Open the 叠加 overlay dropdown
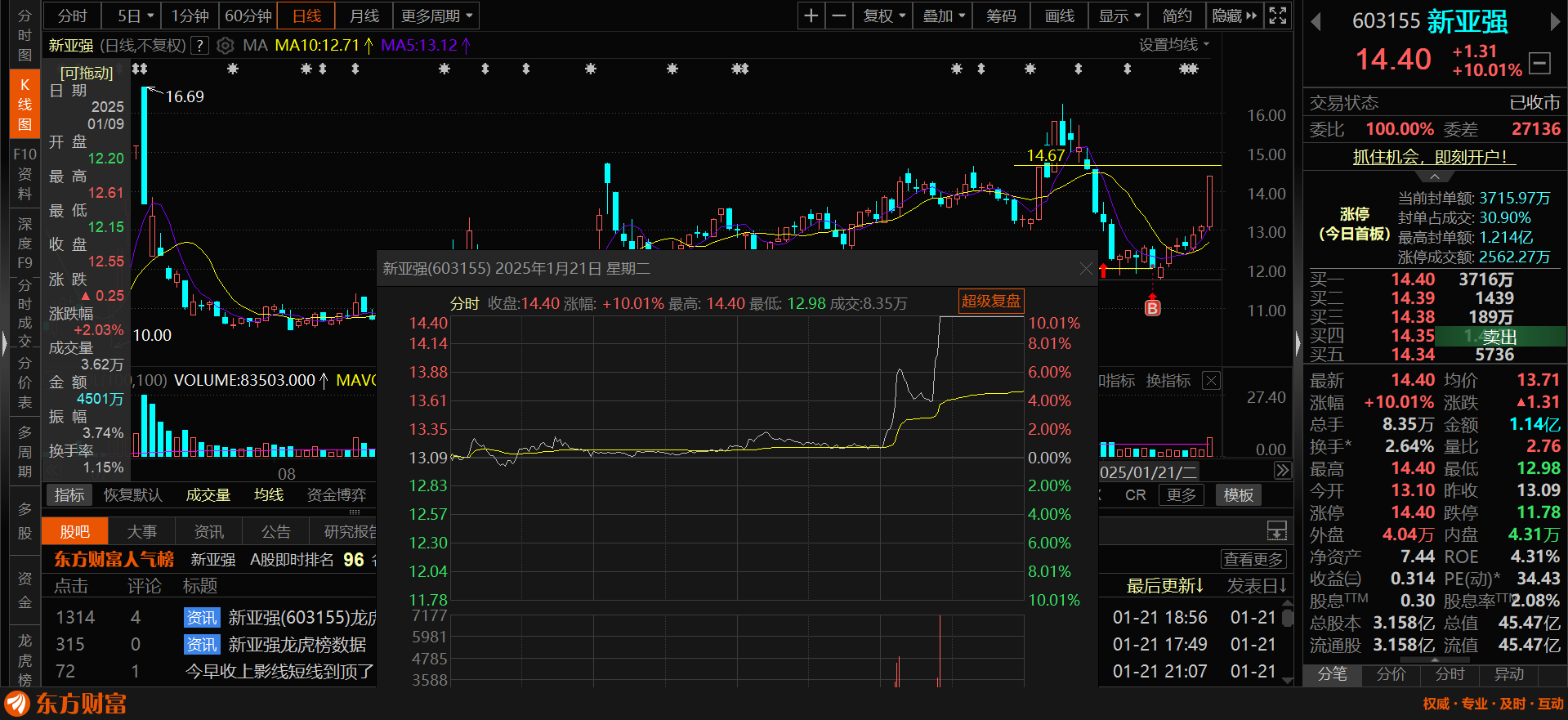Screen dimensions: 1568x720 [x=943, y=16]
